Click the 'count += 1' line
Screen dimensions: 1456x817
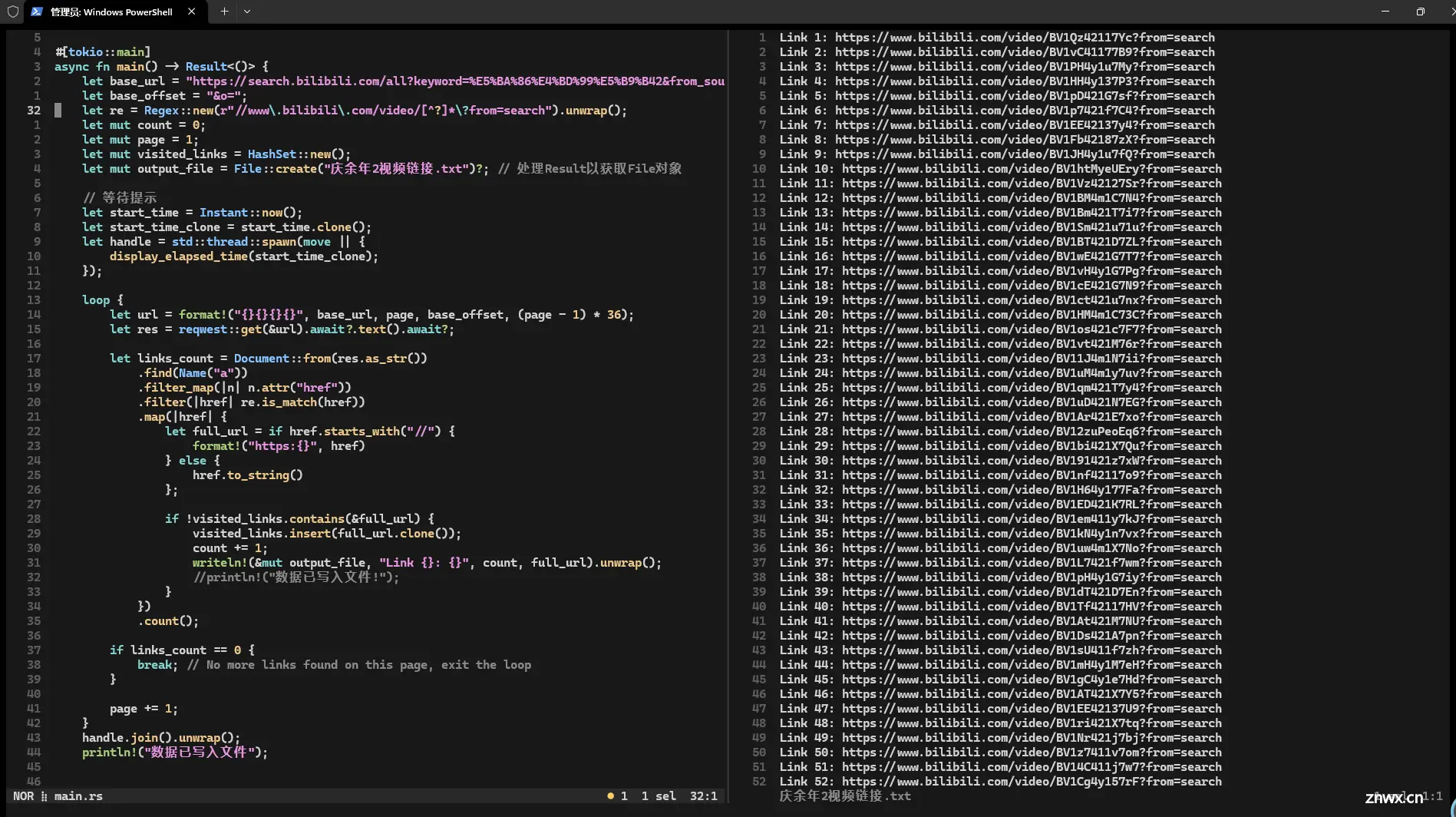230,547
